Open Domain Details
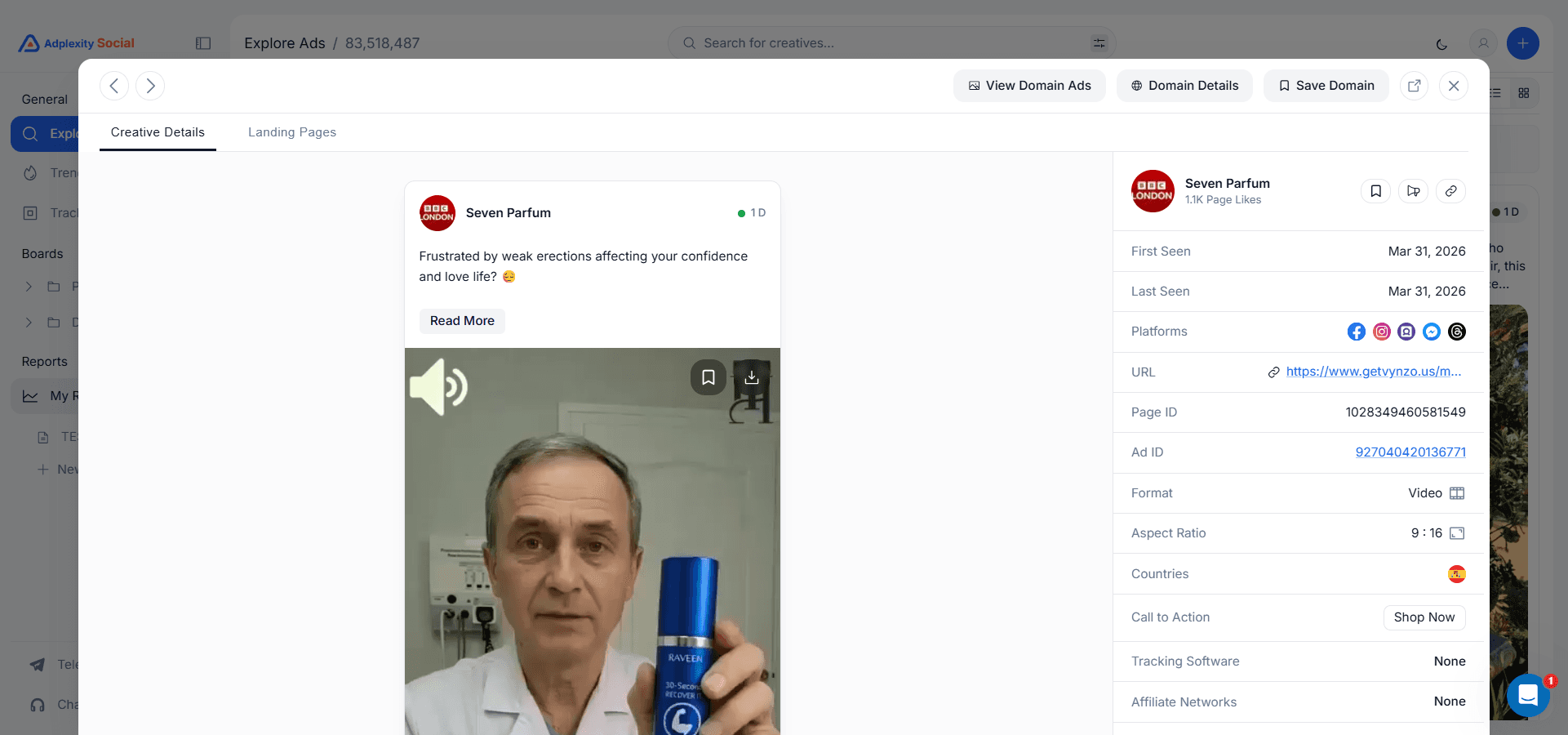 pyautogui.click(x=1184, y=86)
